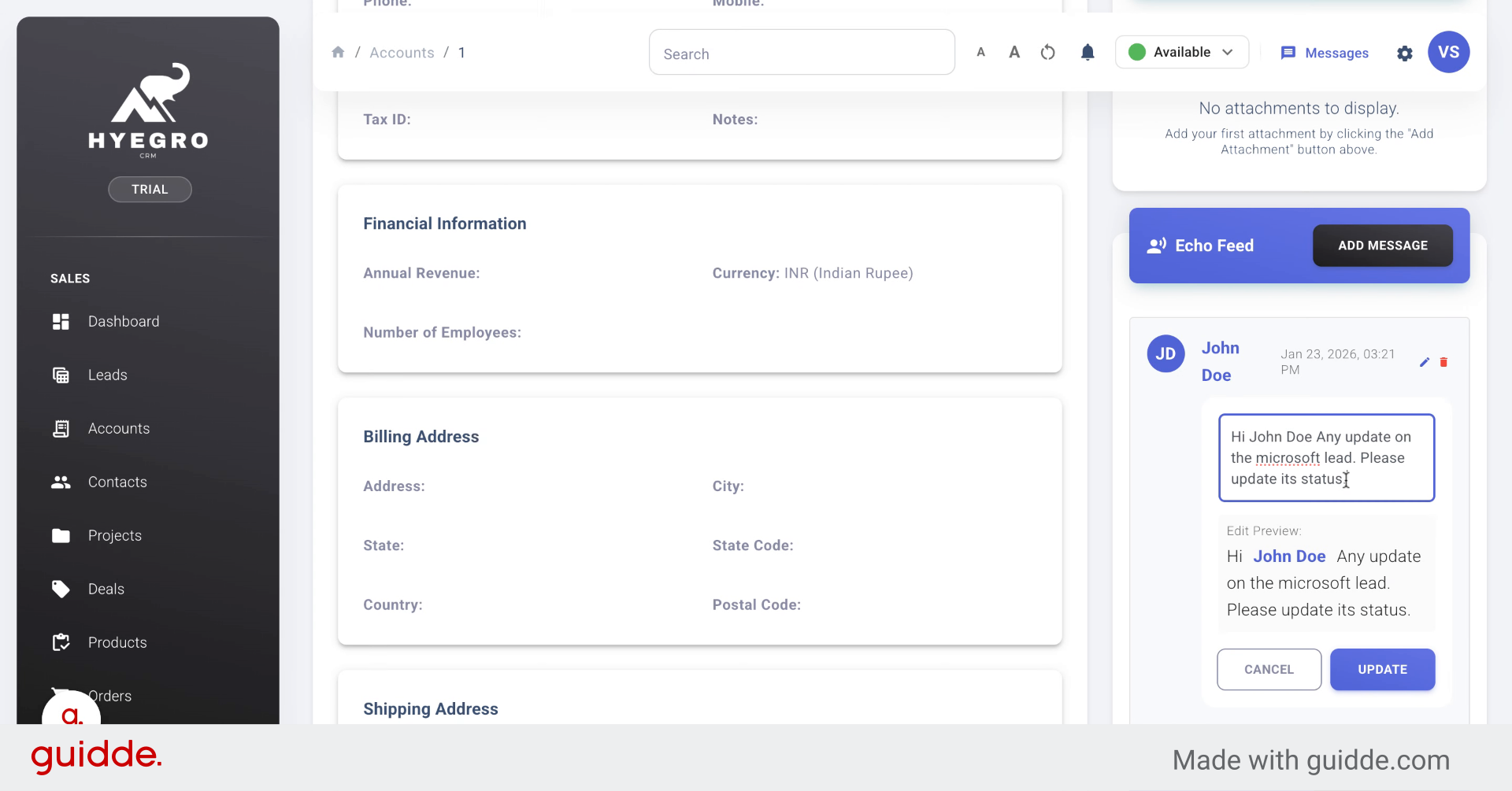
Task: Go to Leads in sidebar
Action: (x=108, y=375)
